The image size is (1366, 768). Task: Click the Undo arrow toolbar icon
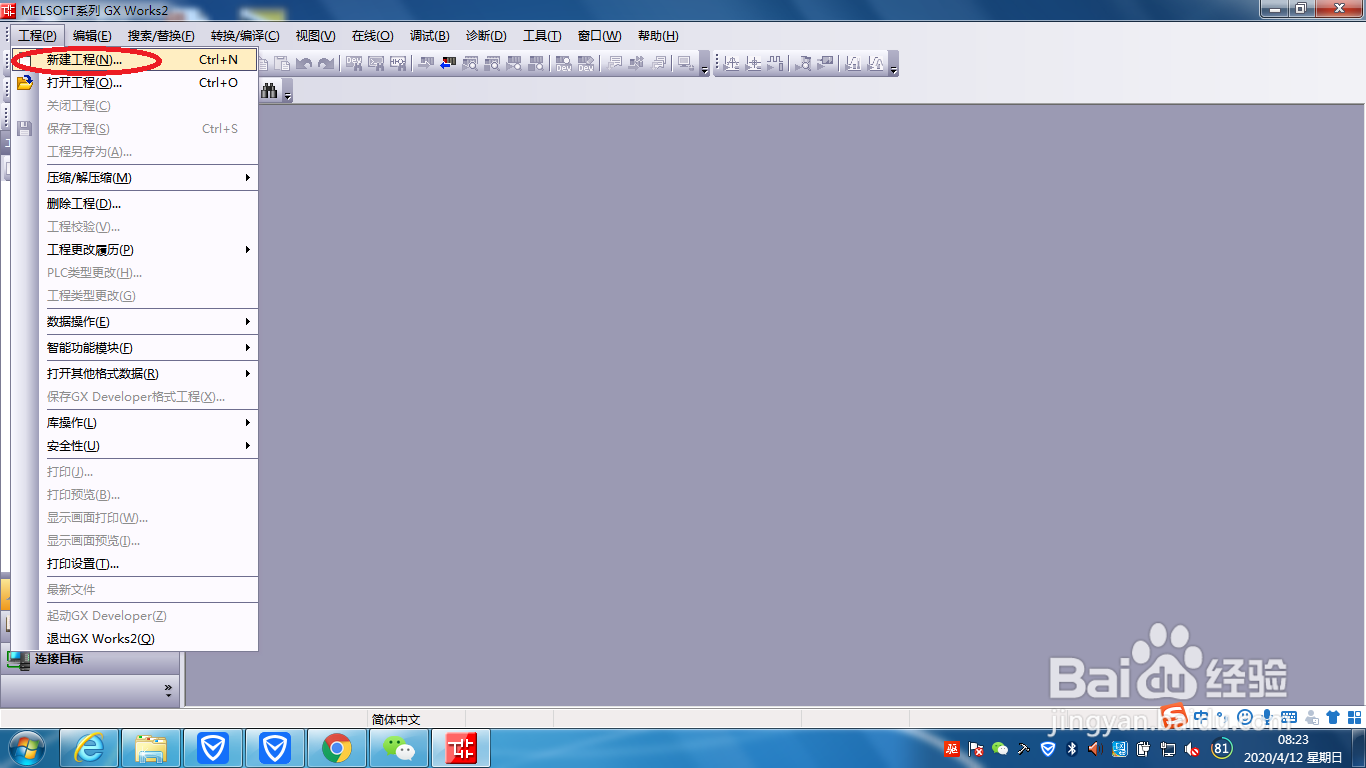tap(303, 63)
